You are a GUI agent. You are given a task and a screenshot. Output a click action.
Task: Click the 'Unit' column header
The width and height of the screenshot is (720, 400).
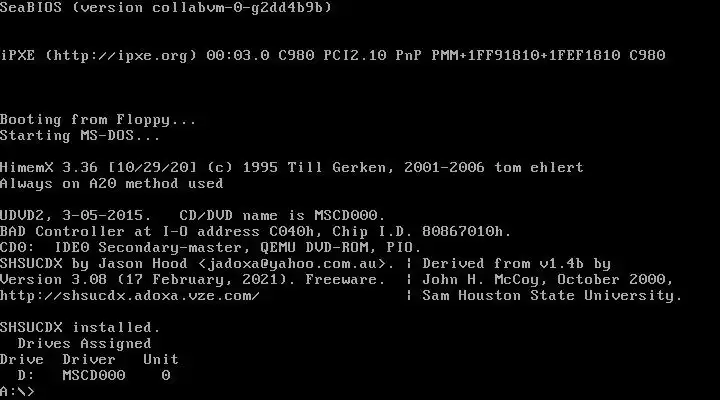point(161,360)
